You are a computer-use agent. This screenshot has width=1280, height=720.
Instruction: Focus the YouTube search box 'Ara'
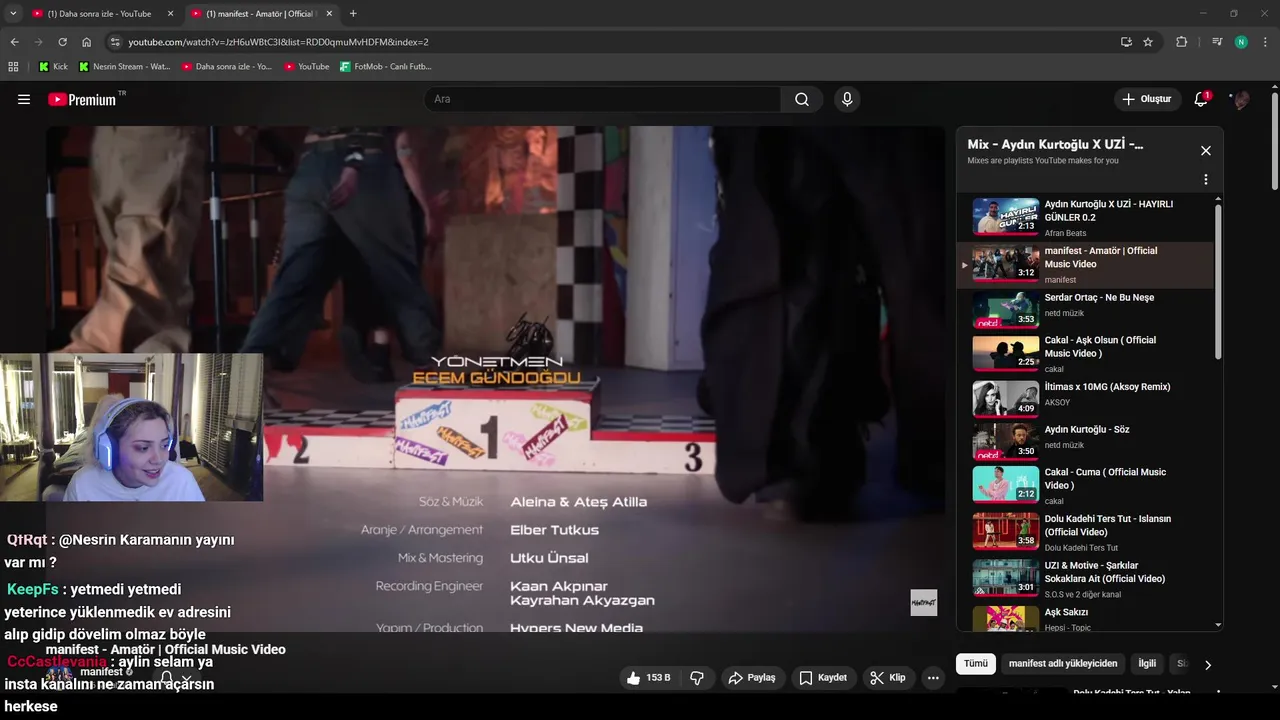602,99
